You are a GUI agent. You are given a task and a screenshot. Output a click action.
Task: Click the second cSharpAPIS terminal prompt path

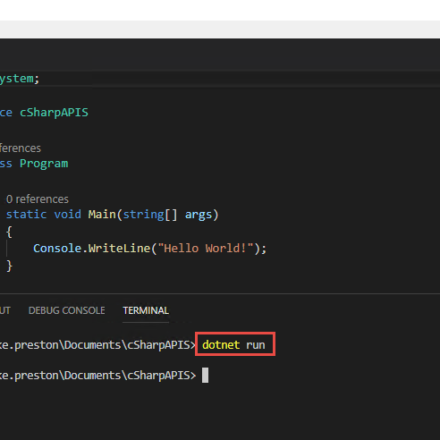point(98,375)
